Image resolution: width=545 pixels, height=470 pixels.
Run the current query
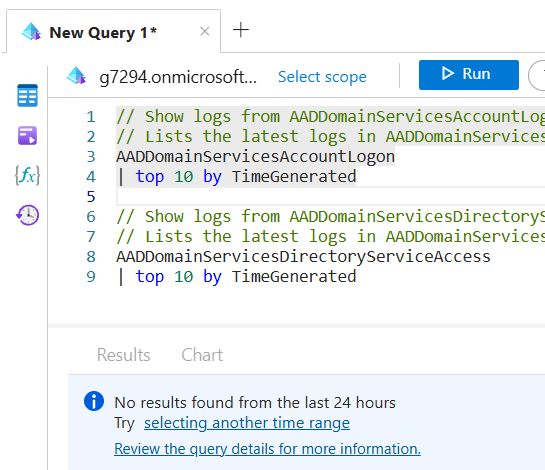click(469, 75)
